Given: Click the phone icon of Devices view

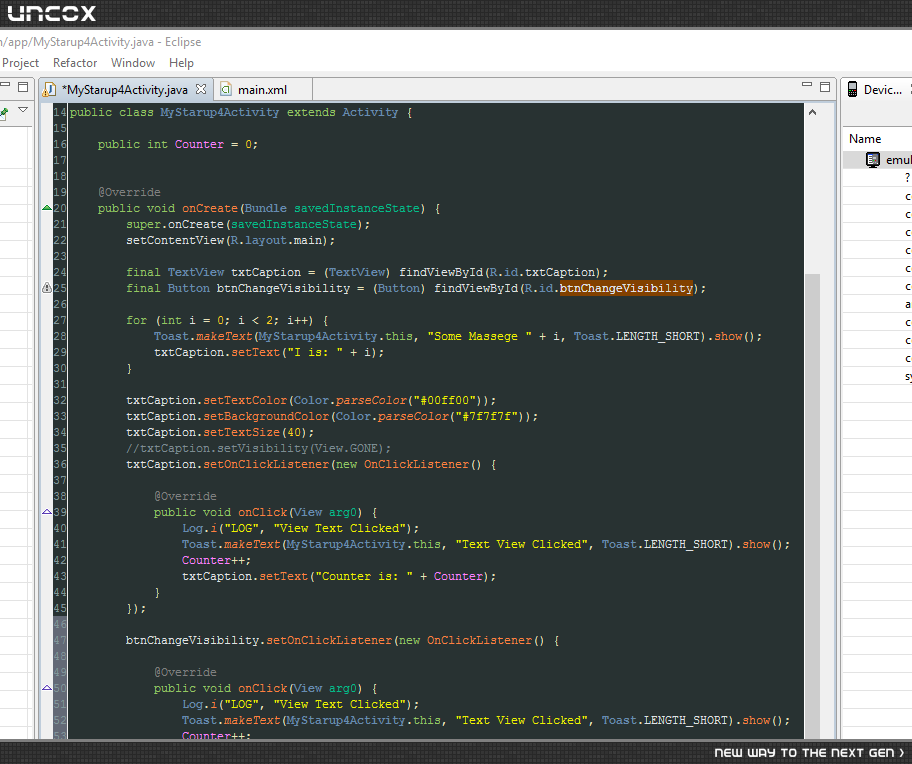Looking at the screenshot, I should (852, 89).
